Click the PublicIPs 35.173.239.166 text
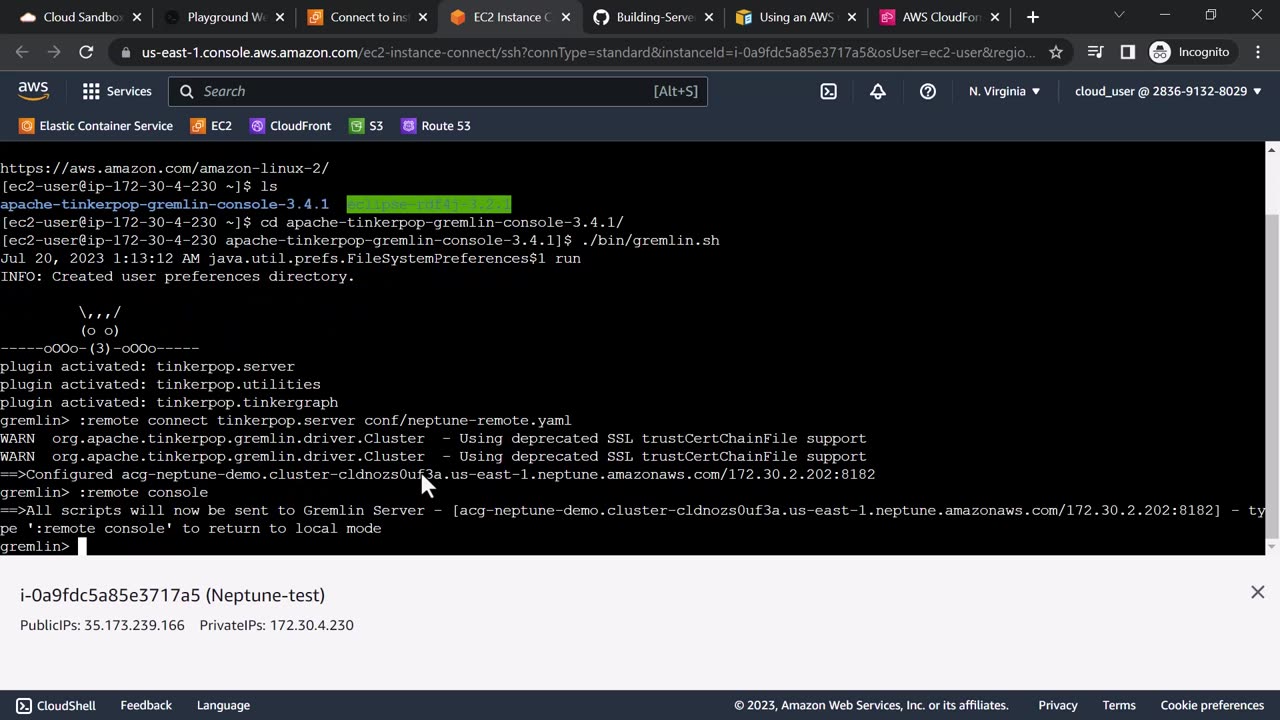 (x=102, y=625)
